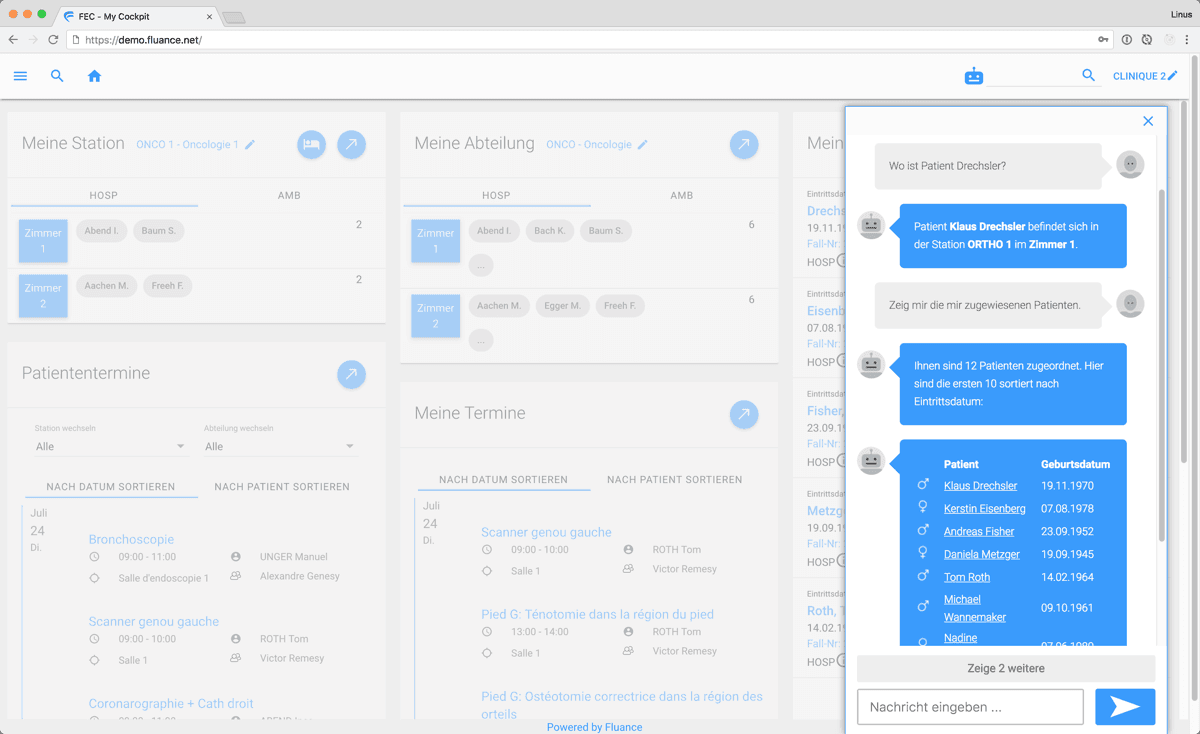Click the home icon in toolbar
The width and height of the screenshot is (1200, 734).
(94, 76)
